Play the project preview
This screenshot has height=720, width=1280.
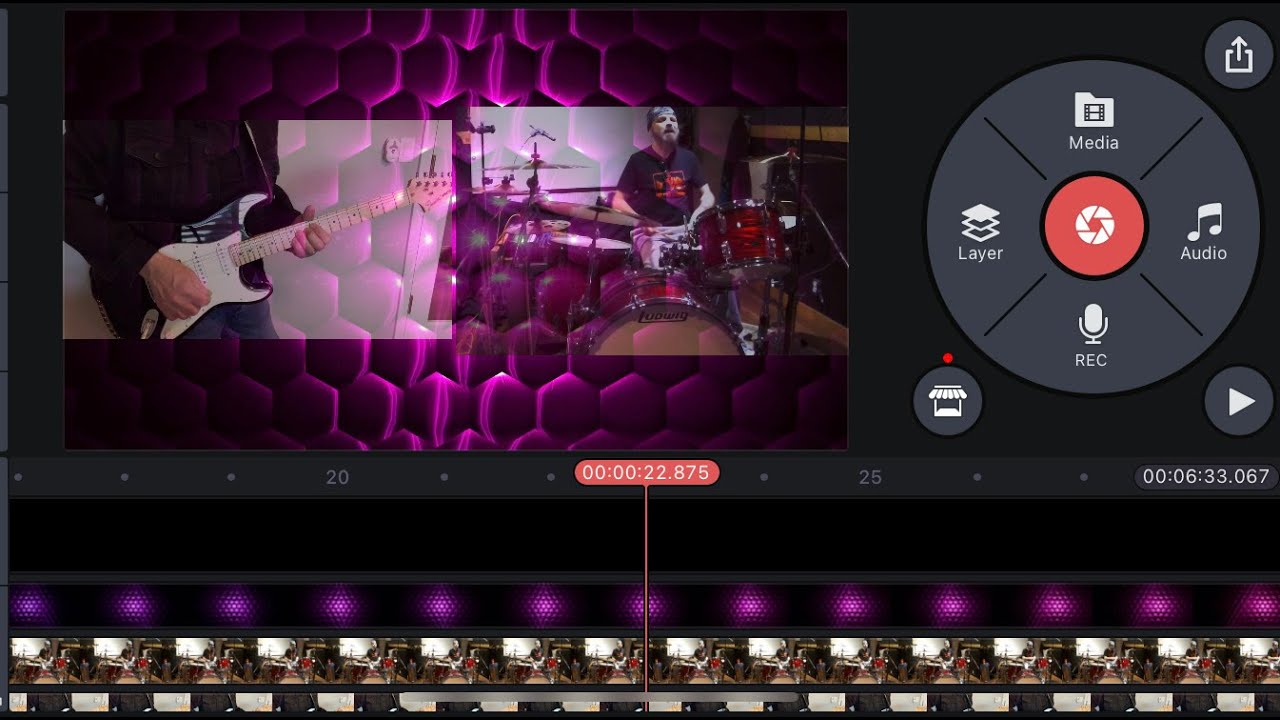1238,401
